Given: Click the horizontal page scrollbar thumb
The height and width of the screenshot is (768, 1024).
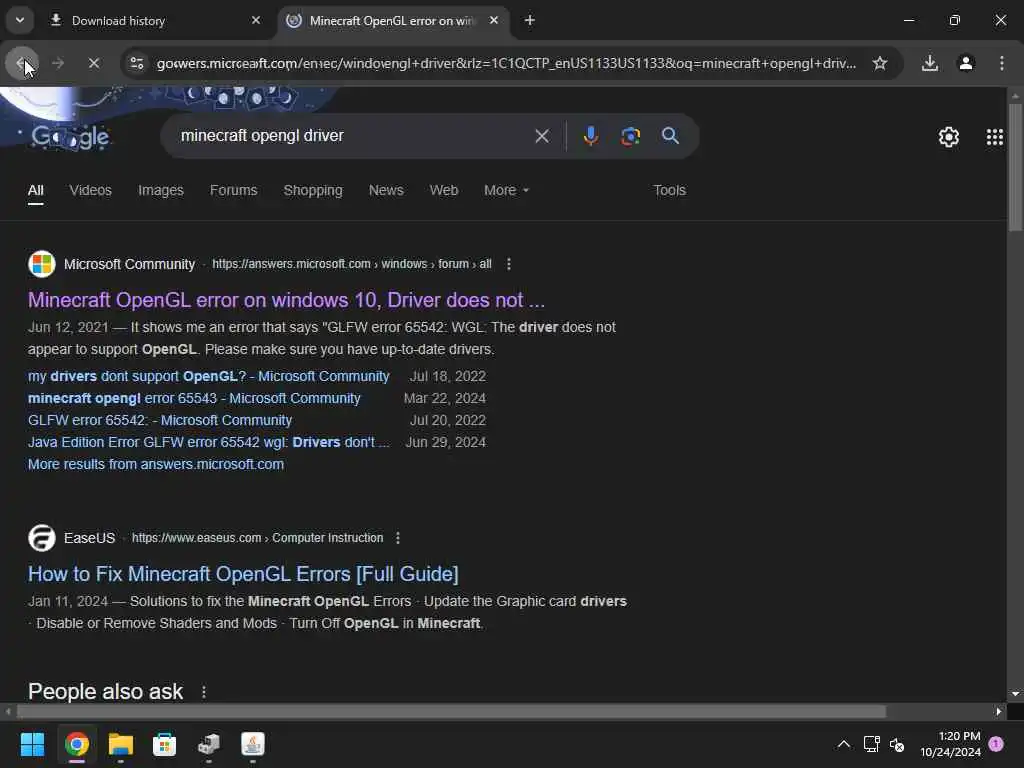Looking at the screenshot, I should pyautogui.click(x=451, y=711).
